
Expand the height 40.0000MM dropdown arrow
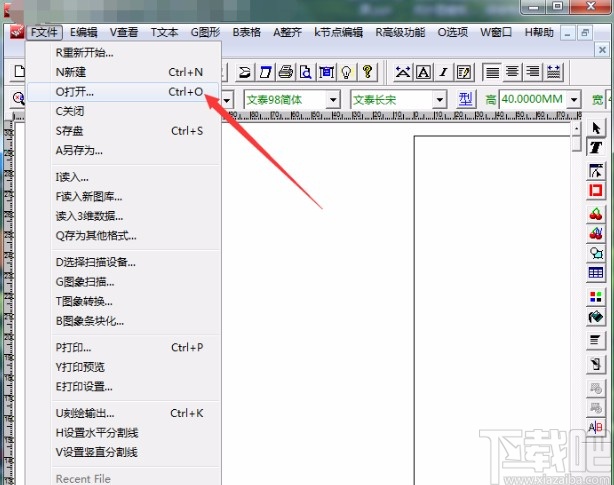574,100
